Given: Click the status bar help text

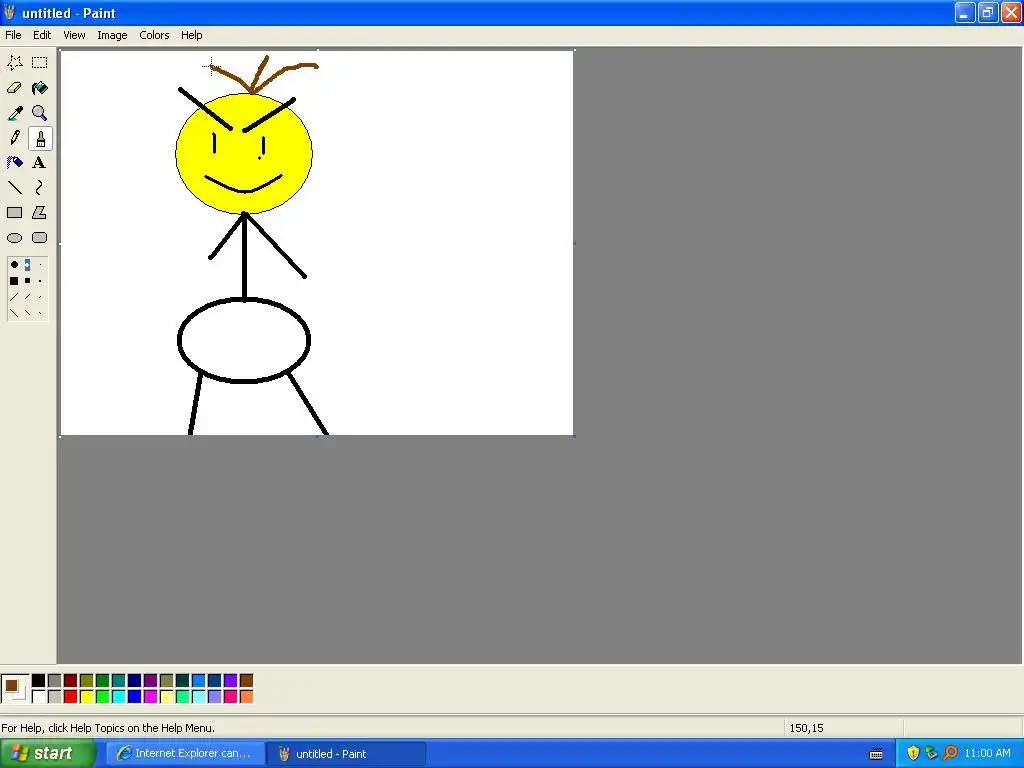Looking at the screenshot, I should coord(108,728).
